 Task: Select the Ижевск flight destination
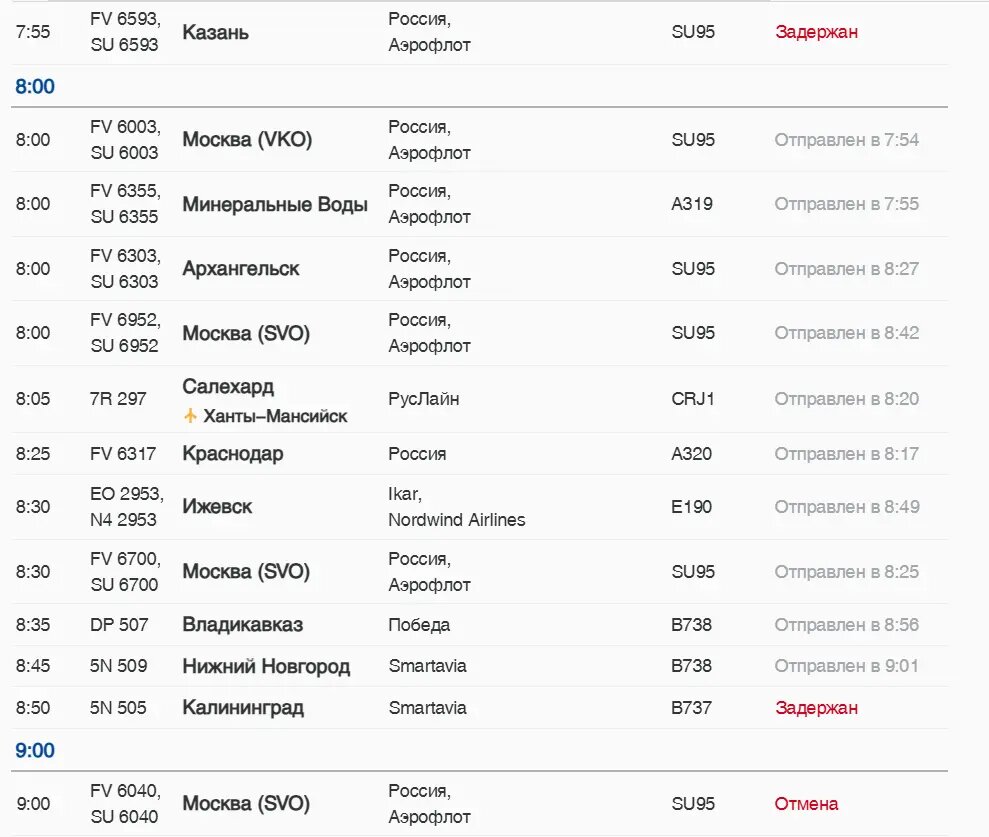click(217, 507)
